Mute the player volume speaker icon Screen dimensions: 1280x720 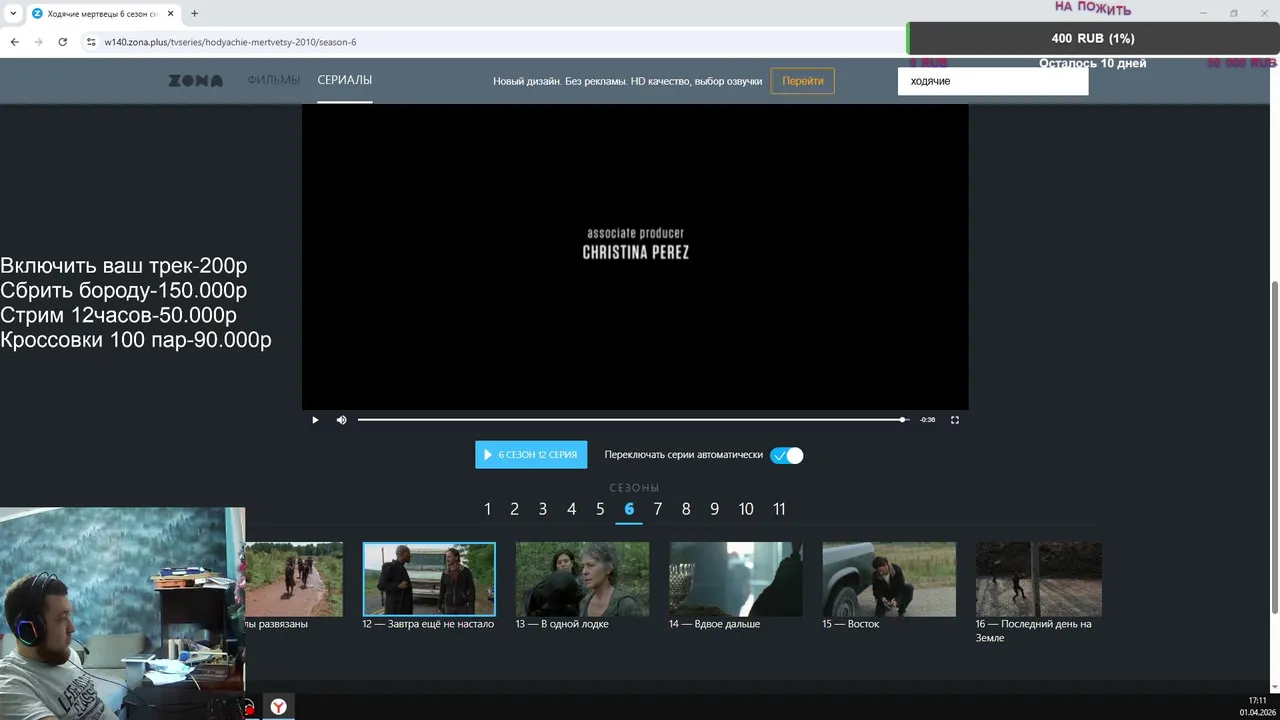pos(341,420)
